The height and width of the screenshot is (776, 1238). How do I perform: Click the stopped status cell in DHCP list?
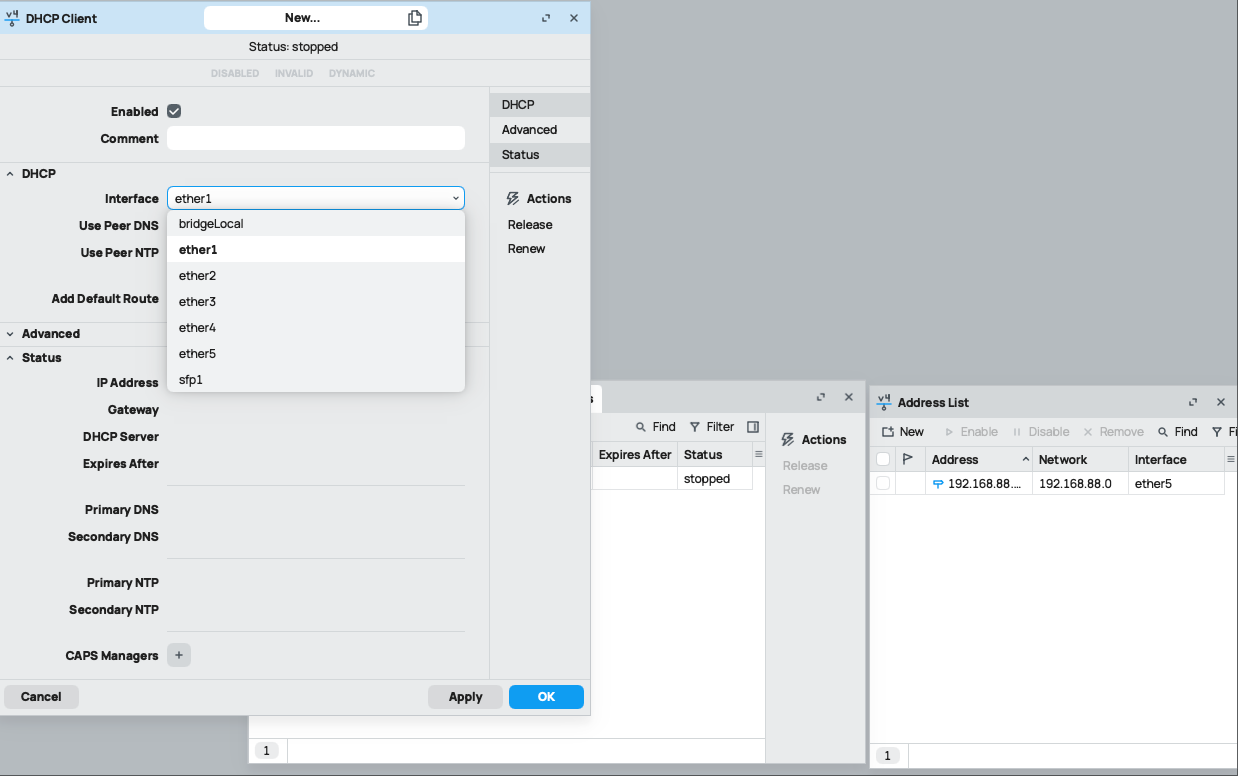pos(715,479)
